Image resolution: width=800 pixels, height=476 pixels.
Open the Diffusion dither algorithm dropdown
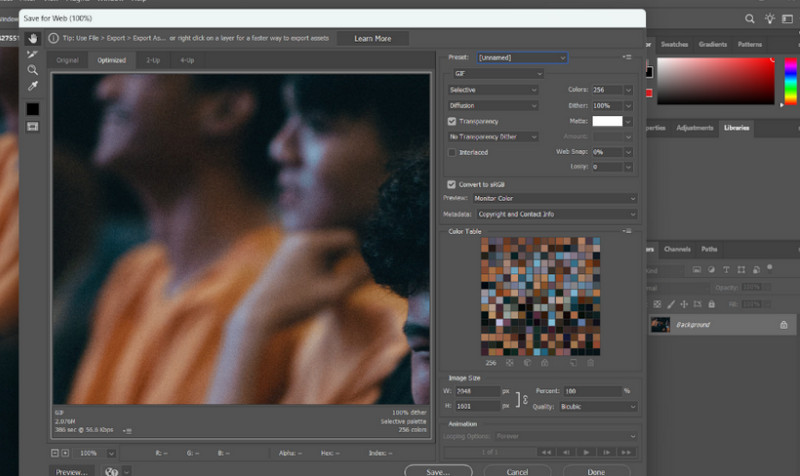pos(493,106)
